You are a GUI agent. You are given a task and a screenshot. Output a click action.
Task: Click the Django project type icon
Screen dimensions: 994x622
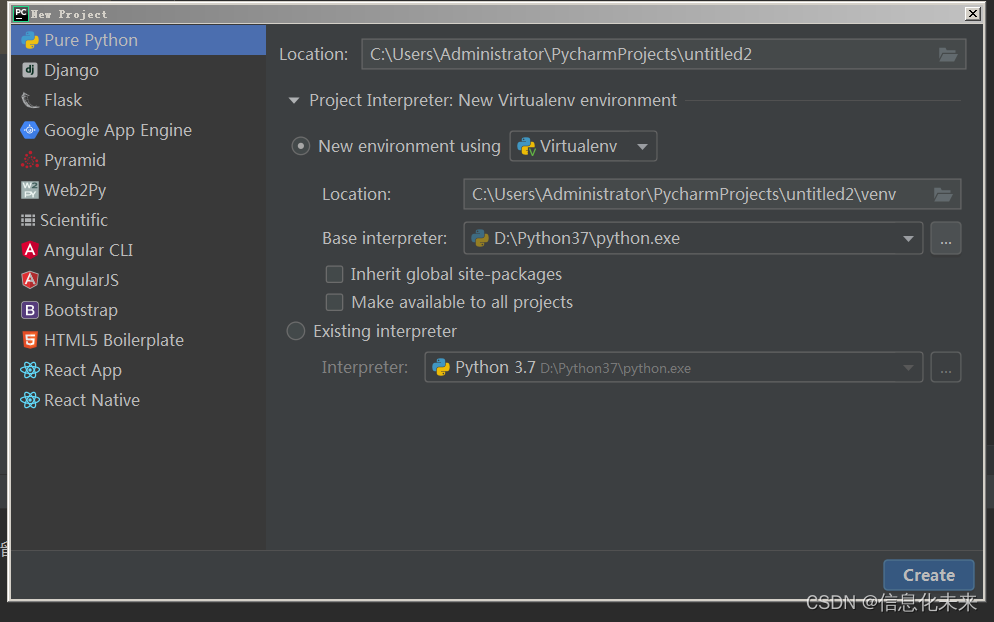[x=30, y=70]
